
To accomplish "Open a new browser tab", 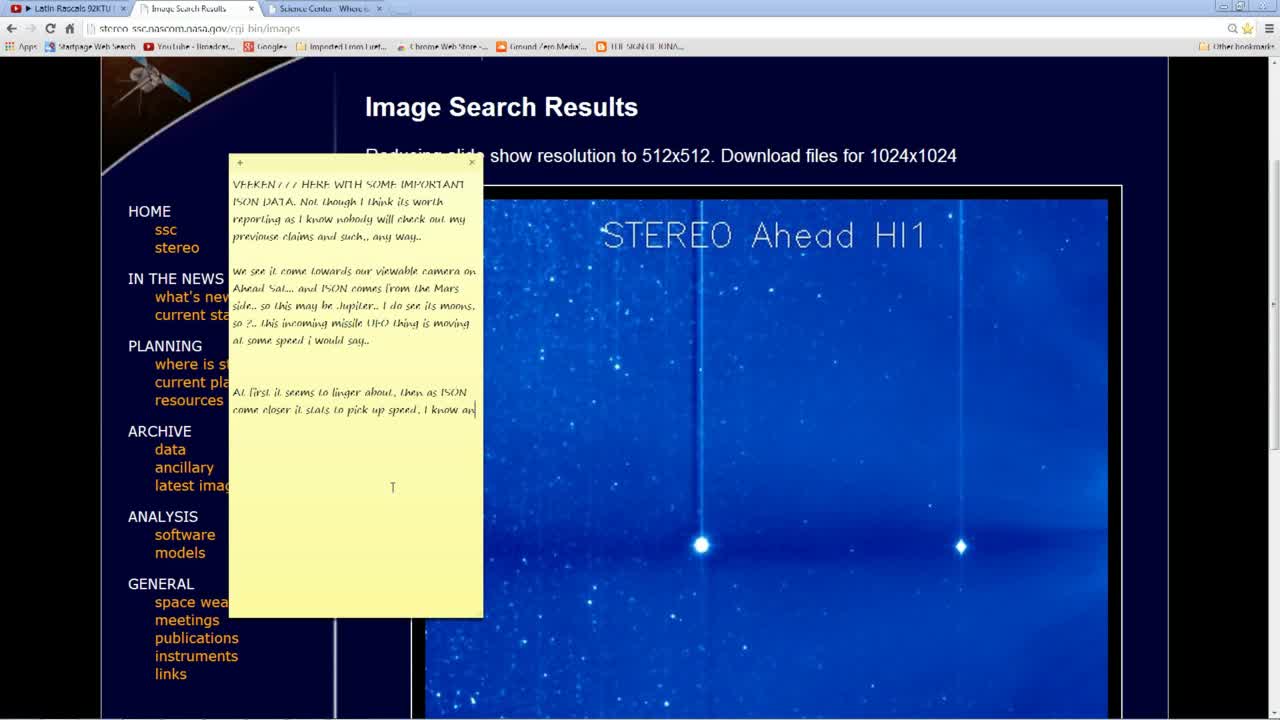I will [x=401, y=9].
